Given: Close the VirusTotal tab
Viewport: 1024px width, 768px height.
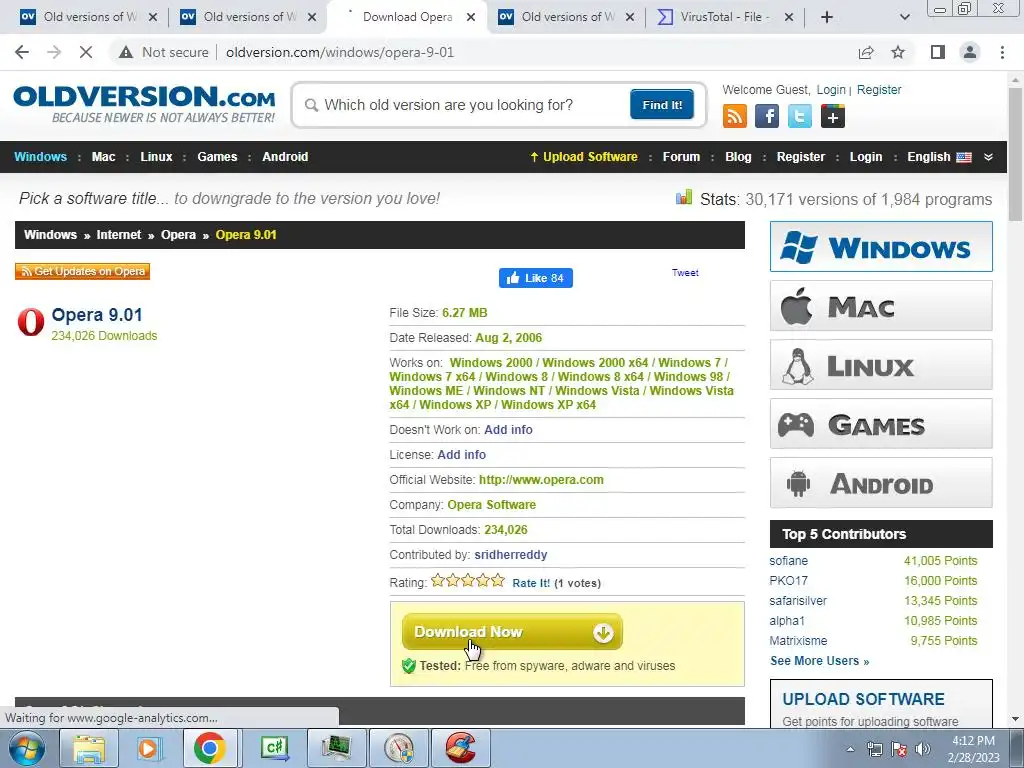Looking at the screenshot, I should [789, 17].
